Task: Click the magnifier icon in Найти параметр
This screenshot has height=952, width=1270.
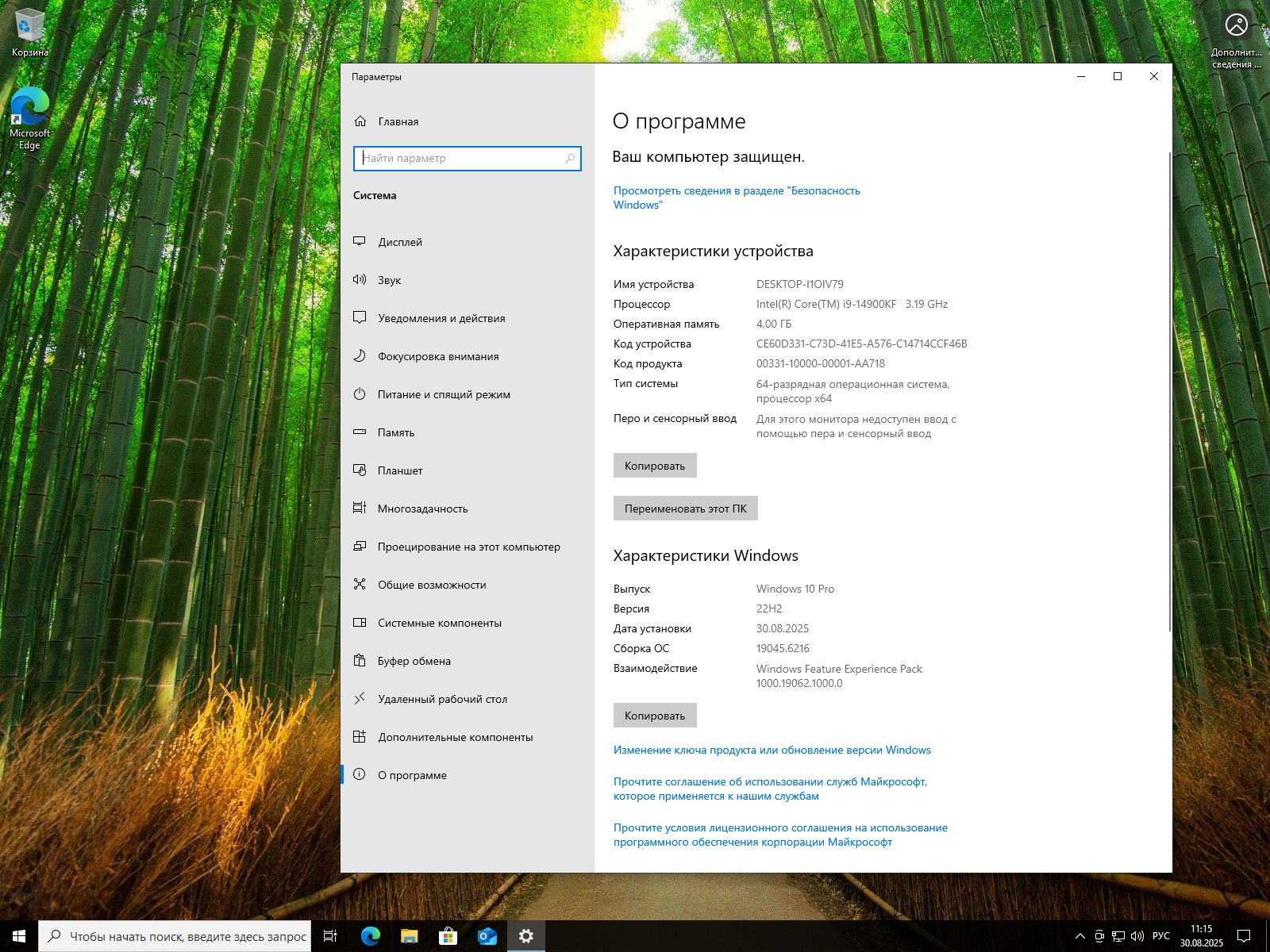Action: click(570, 159)
